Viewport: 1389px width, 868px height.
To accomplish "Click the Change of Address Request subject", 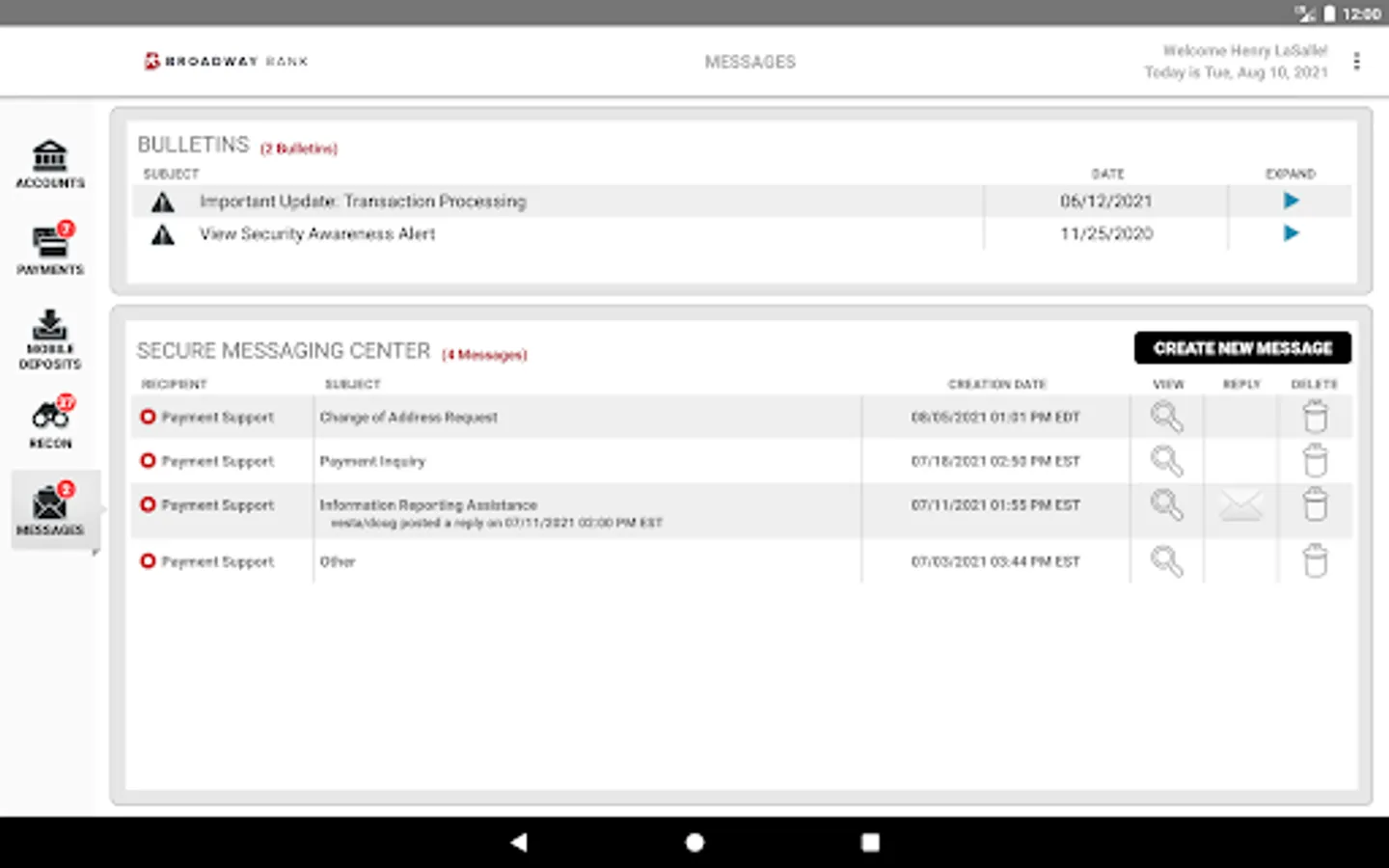I will pos(409,417).
